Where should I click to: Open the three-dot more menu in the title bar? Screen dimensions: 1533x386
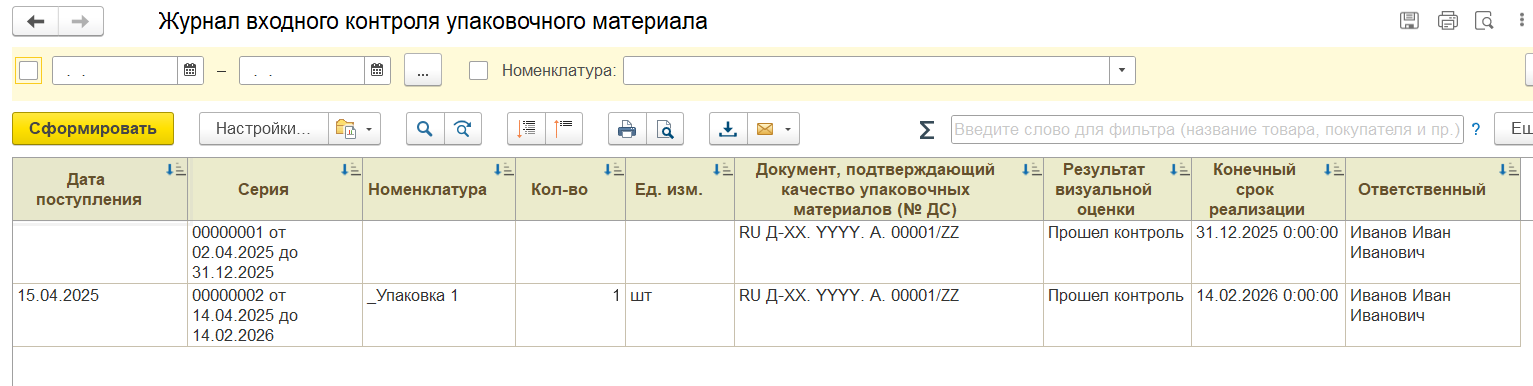[x=1521, y=21]
